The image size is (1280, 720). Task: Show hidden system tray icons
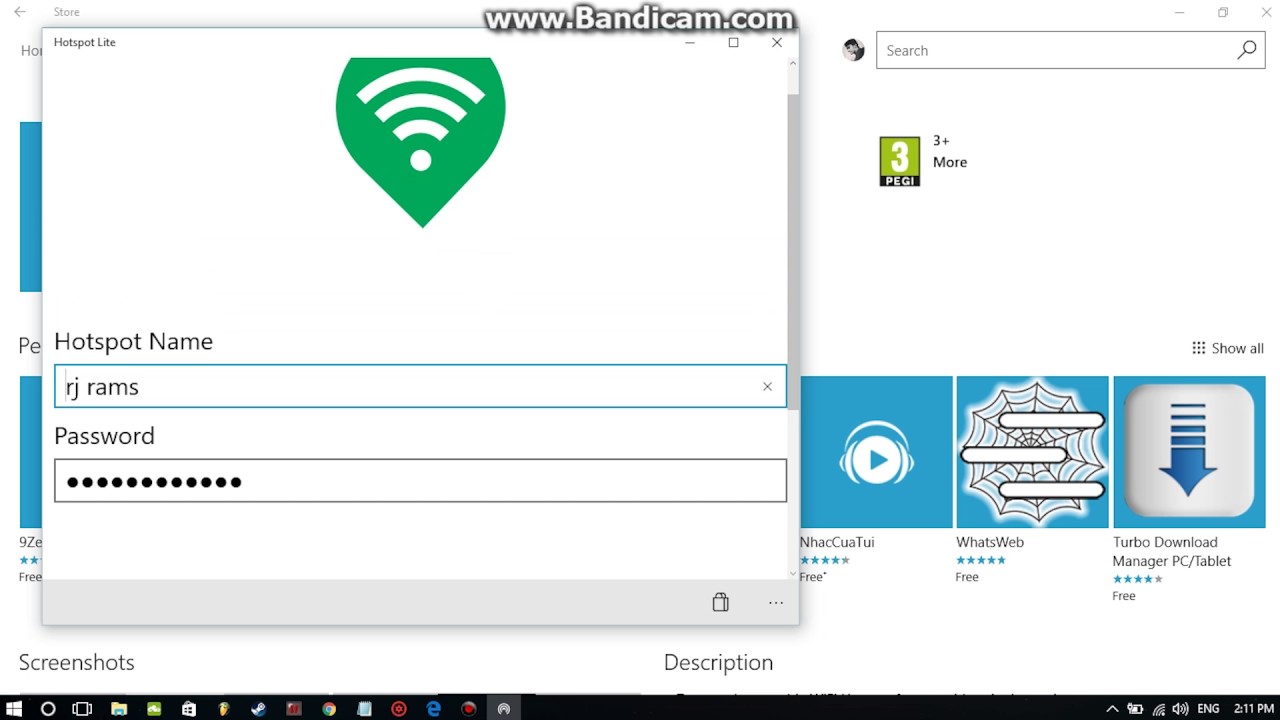[1112, 709]
